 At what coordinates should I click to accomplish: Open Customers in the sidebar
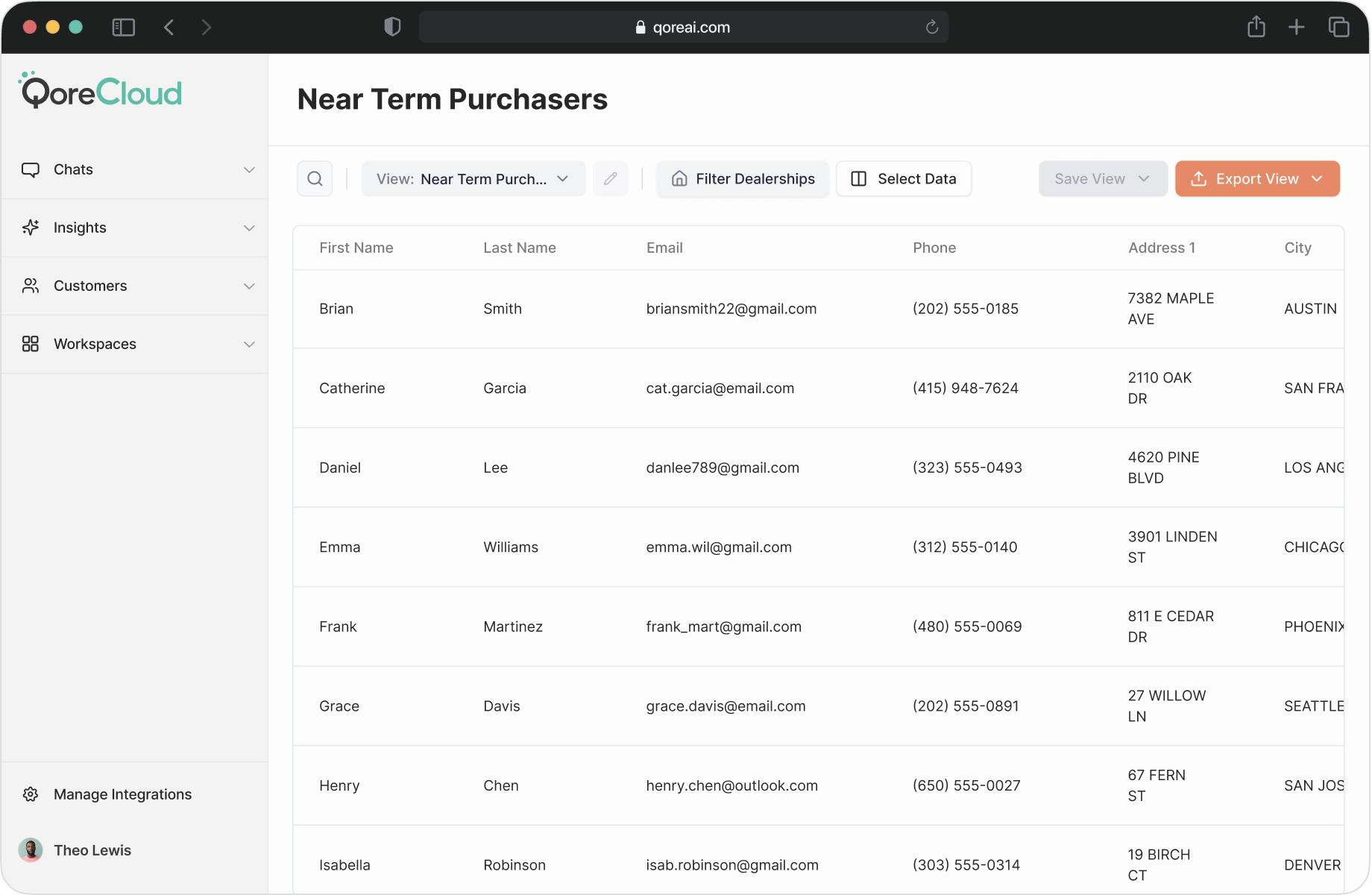90,286
